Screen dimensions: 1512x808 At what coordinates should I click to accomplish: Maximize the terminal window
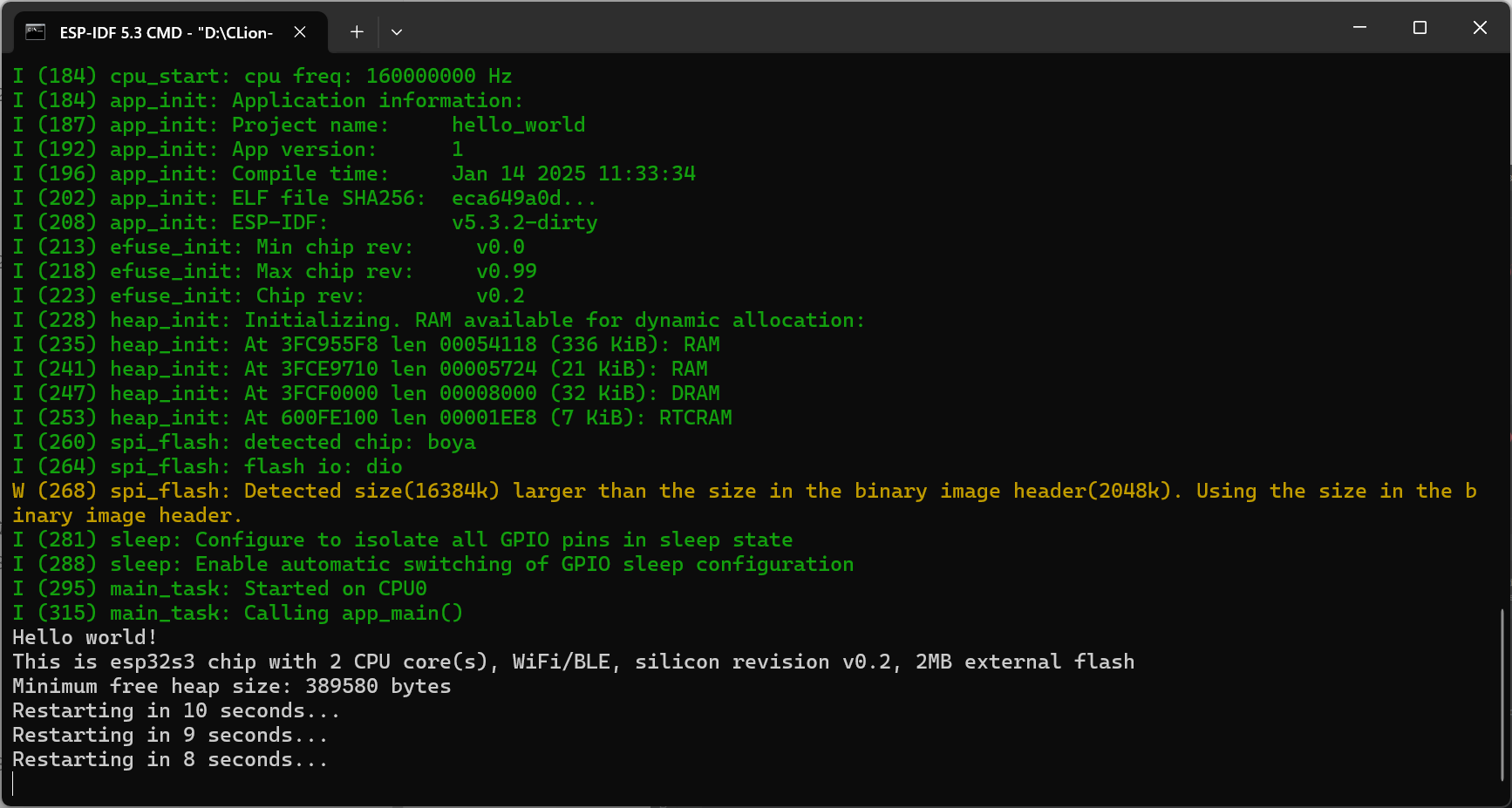tap(1420, 28)
